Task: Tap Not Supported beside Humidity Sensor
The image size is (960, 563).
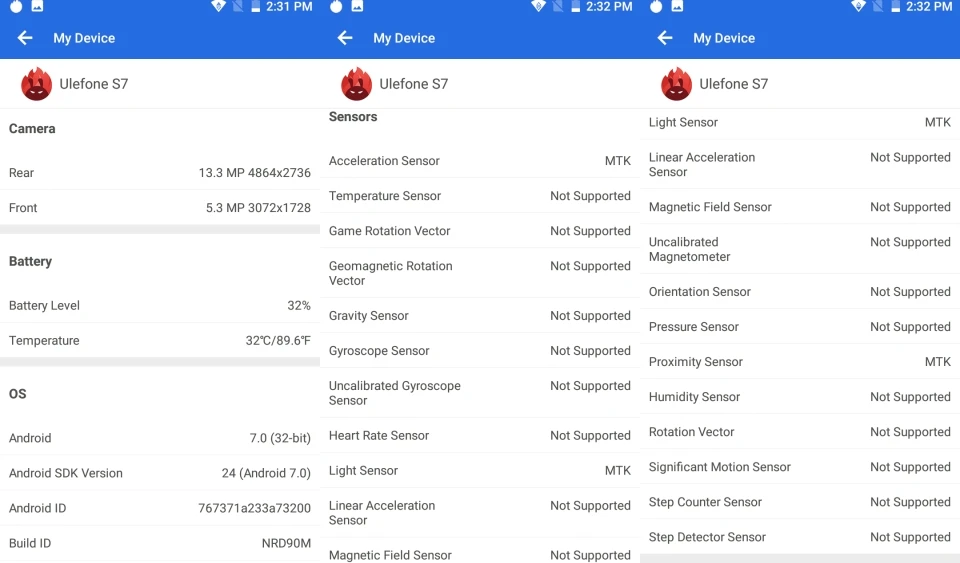Action: click(910, 397)
